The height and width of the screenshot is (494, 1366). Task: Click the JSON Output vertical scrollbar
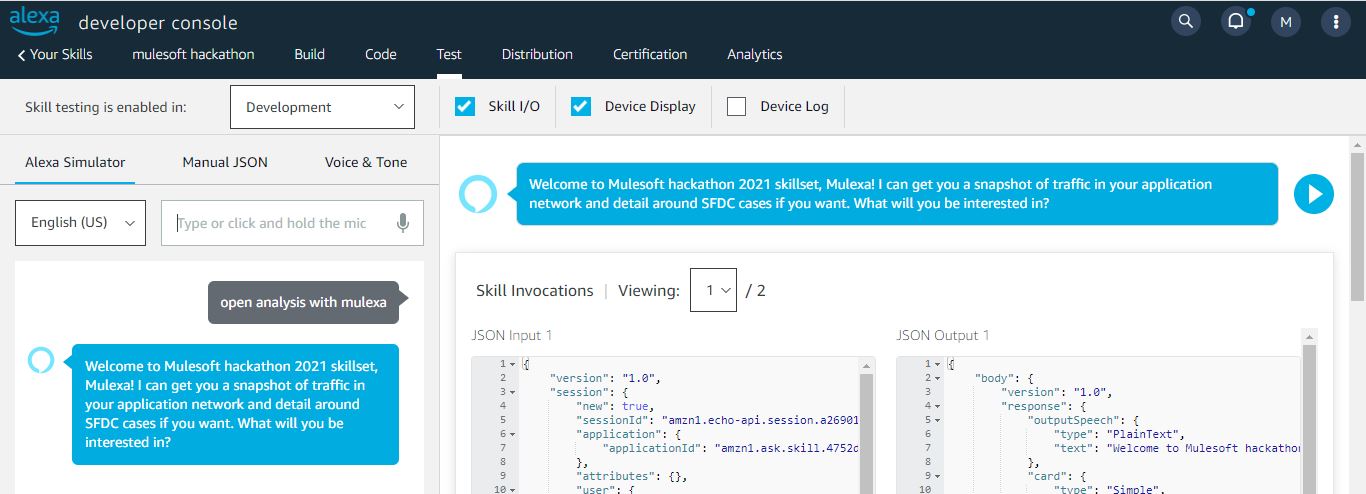coord(1309,420)
